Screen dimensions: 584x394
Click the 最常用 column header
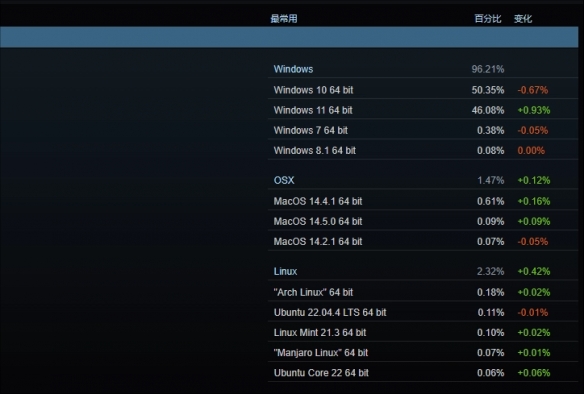pos(283,19)
